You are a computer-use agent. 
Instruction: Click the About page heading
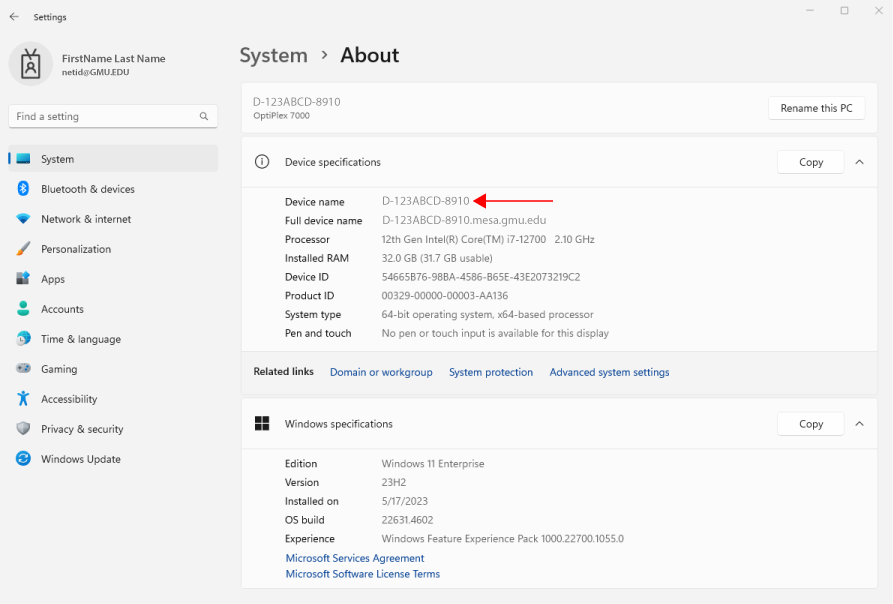370,55
